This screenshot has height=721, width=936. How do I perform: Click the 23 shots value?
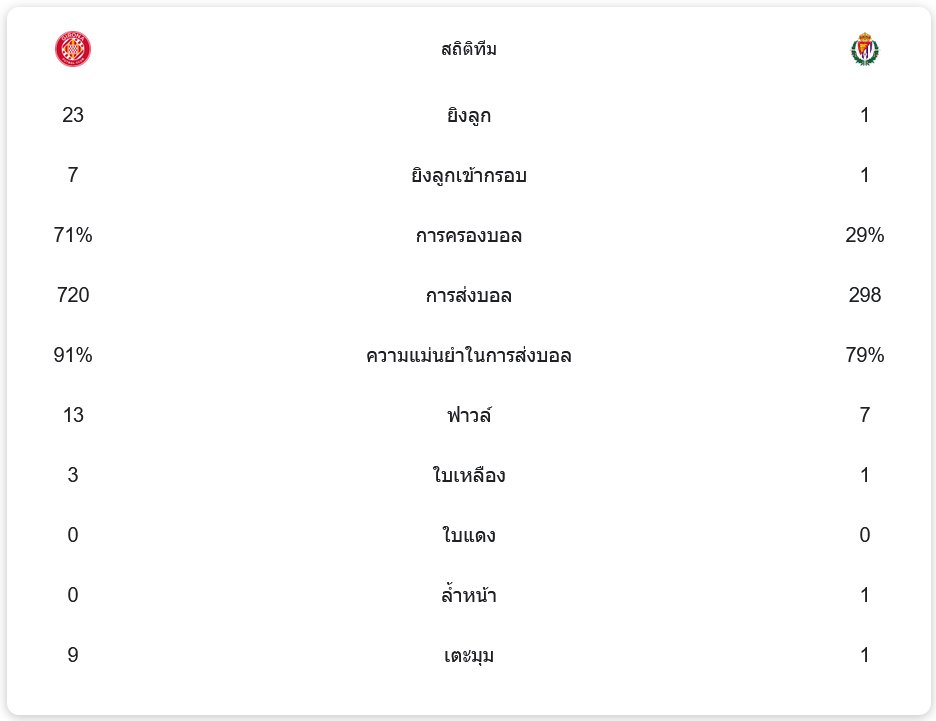tap(73, 116)
